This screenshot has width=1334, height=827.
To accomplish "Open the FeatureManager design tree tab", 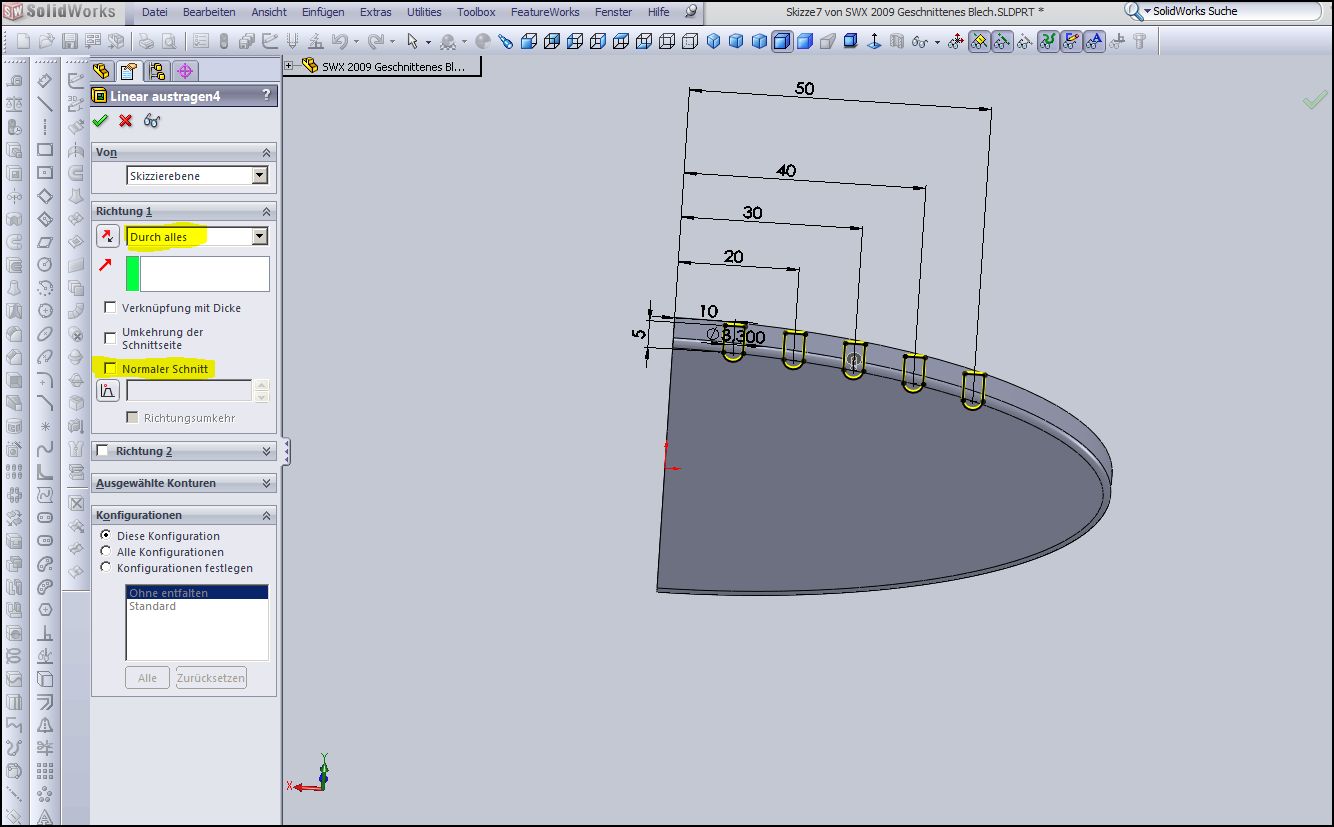I will click(101, 71).
